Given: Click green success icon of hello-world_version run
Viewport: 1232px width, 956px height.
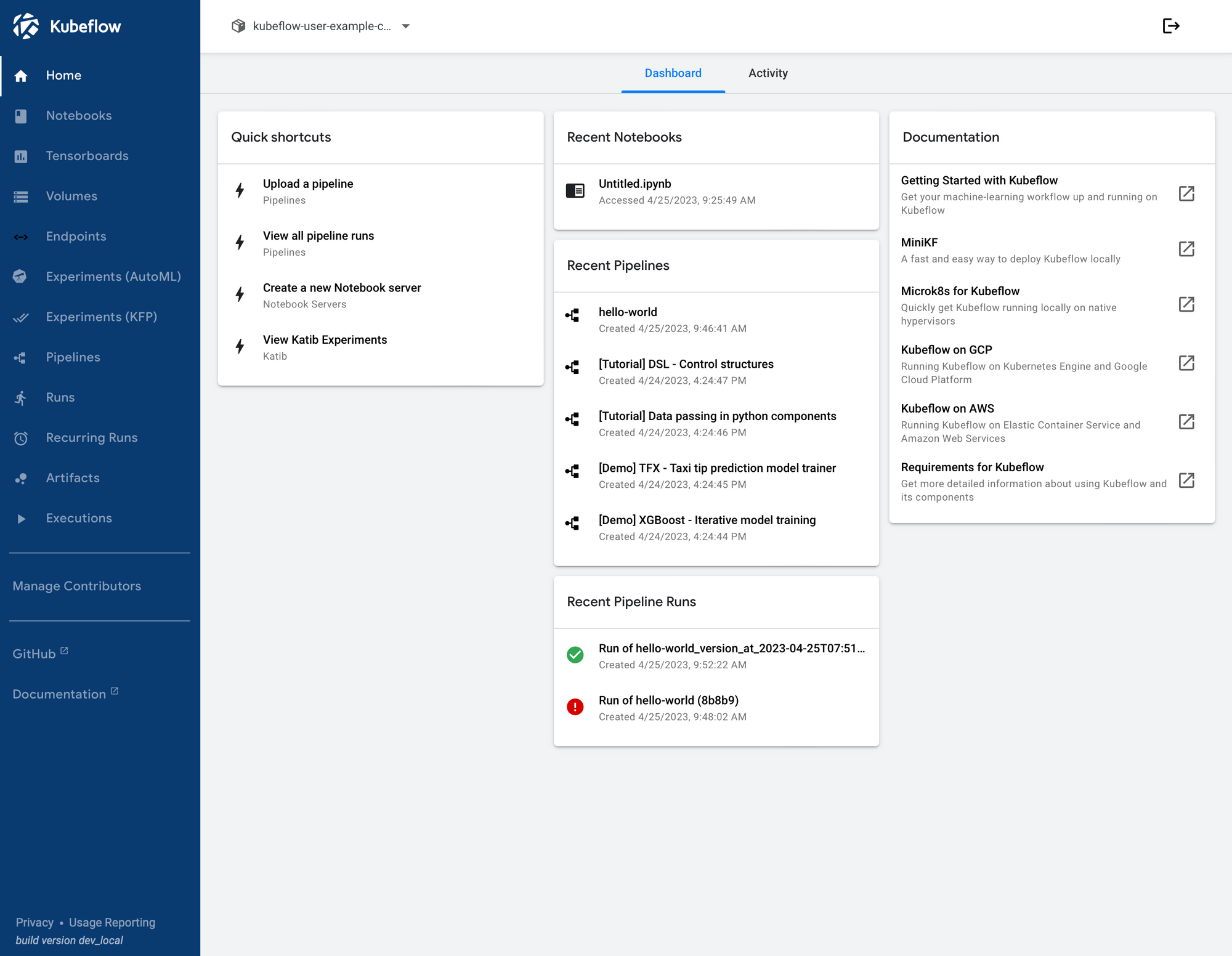Looking at the screenshot, I should pyautogui.click(x=575, y=655).
